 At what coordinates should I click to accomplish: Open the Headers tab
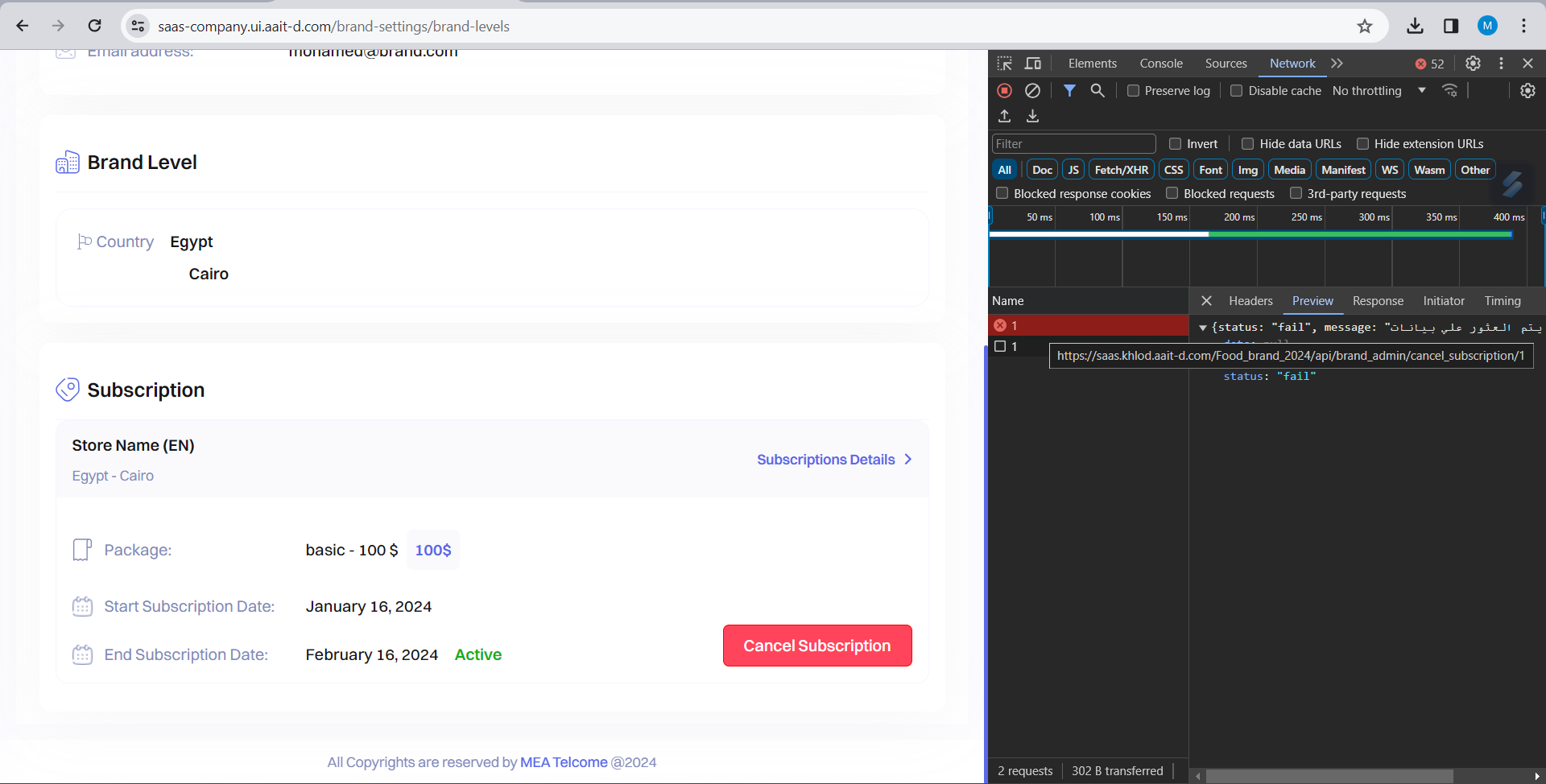[1250, 301]
